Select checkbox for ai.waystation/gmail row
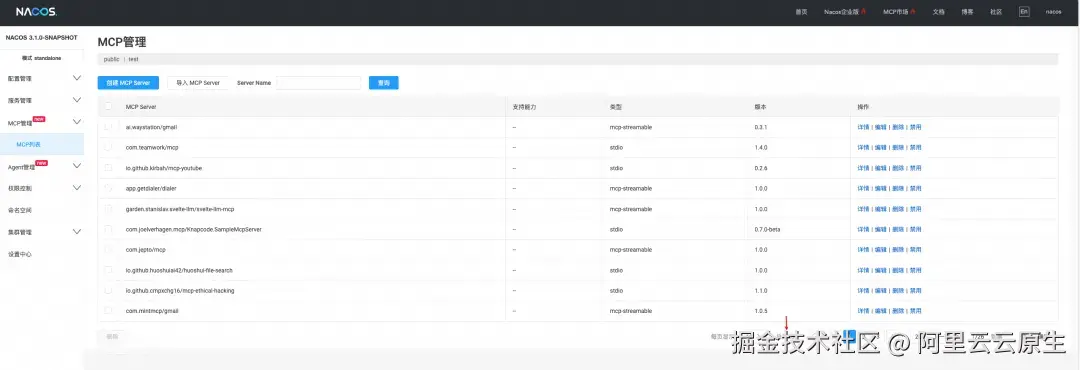Viewport: 1080px width, 370px height. click(108, 127)
